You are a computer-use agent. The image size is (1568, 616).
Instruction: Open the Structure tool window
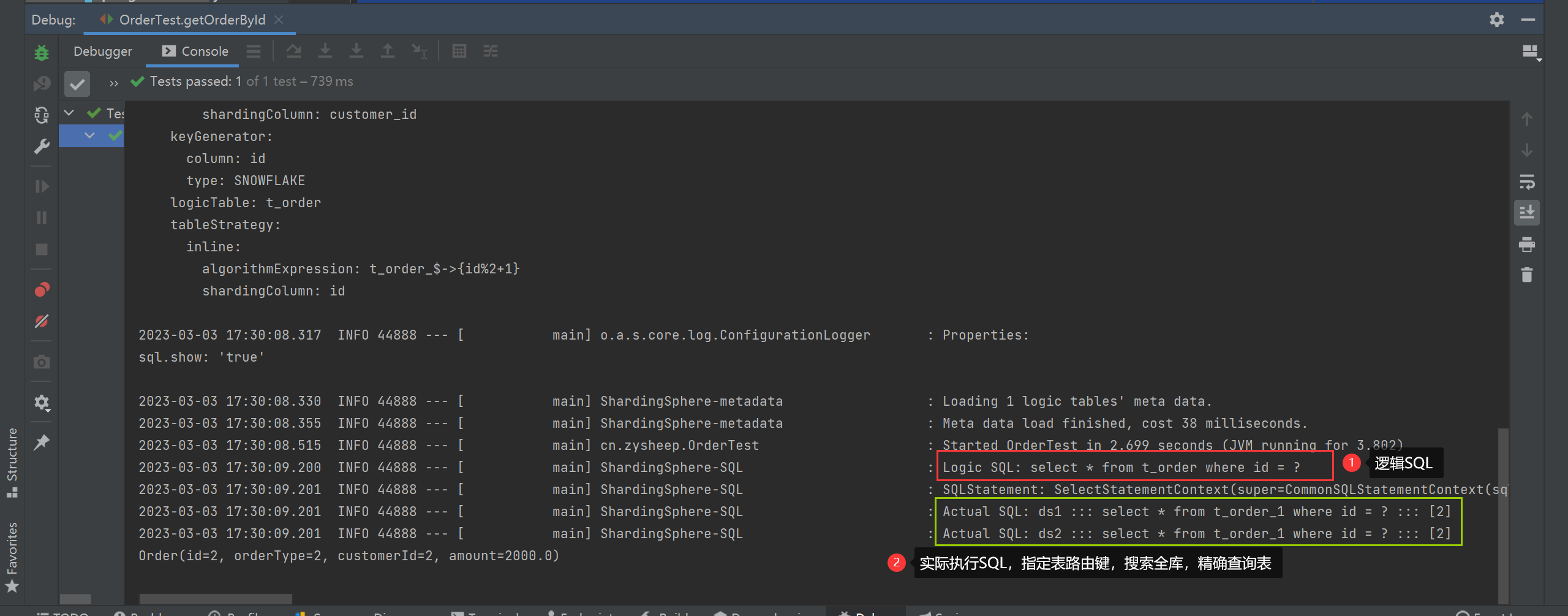12,462
